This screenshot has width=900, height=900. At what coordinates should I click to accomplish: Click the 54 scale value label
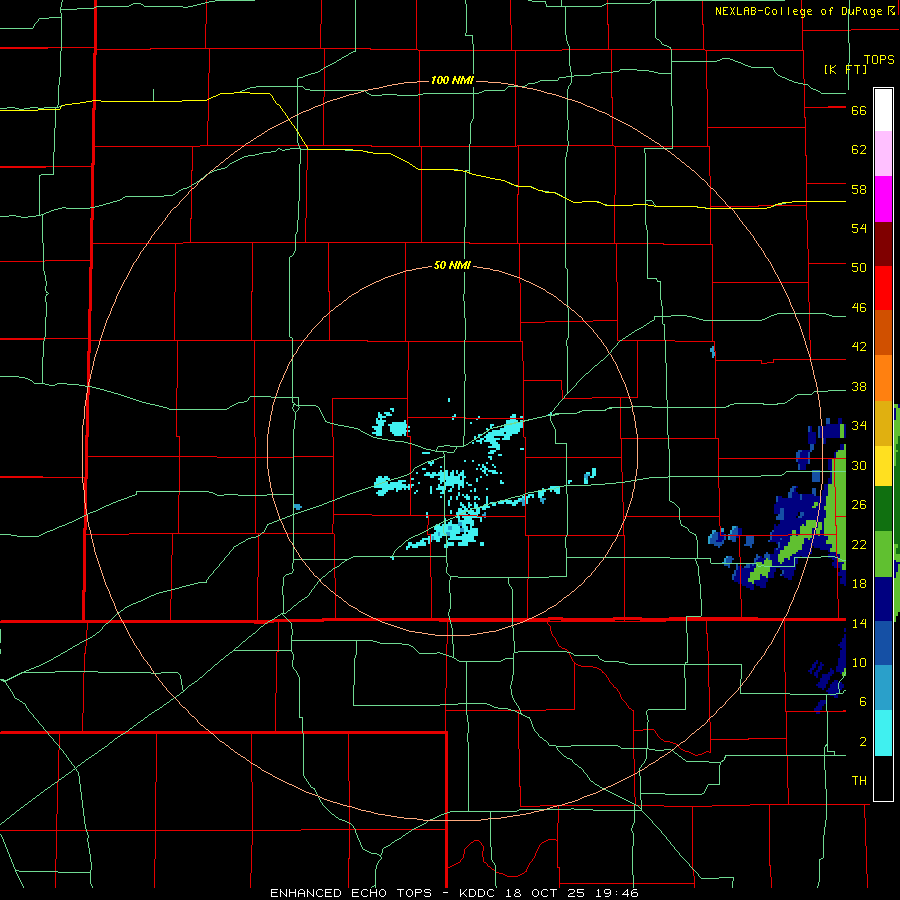pyautogui.click(x=859, y=228)
